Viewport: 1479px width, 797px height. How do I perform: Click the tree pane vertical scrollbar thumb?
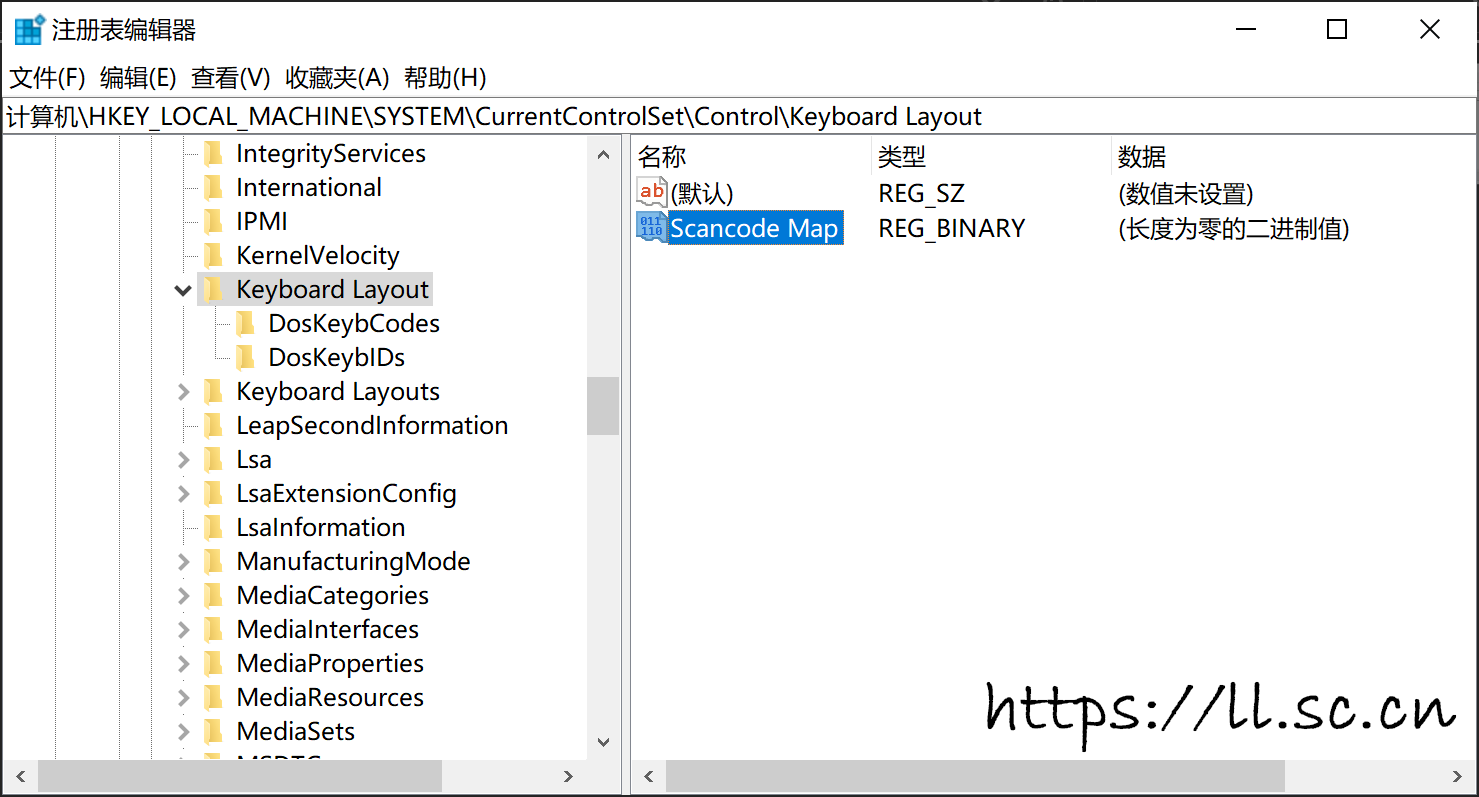coord(602,405)
